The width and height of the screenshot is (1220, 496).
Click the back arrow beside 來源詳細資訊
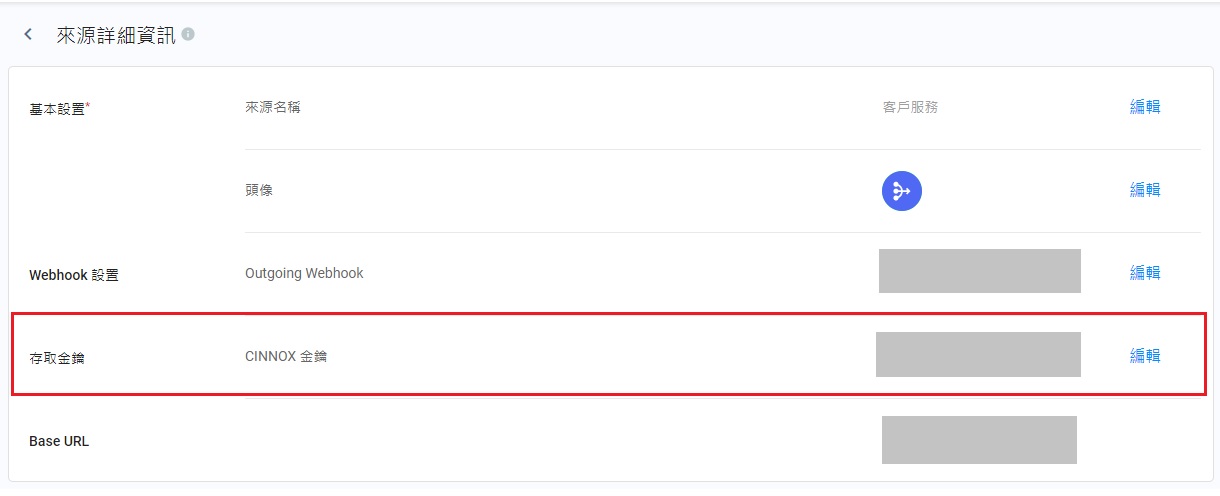(28, 35)
